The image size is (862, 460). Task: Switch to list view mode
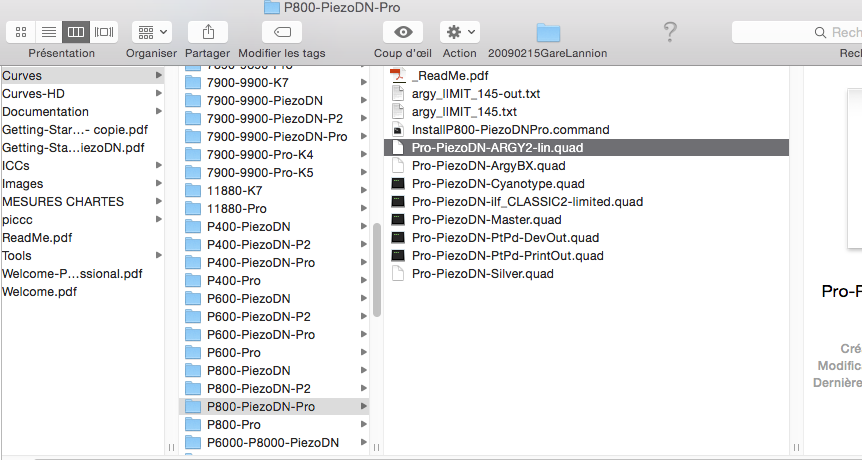48,32
